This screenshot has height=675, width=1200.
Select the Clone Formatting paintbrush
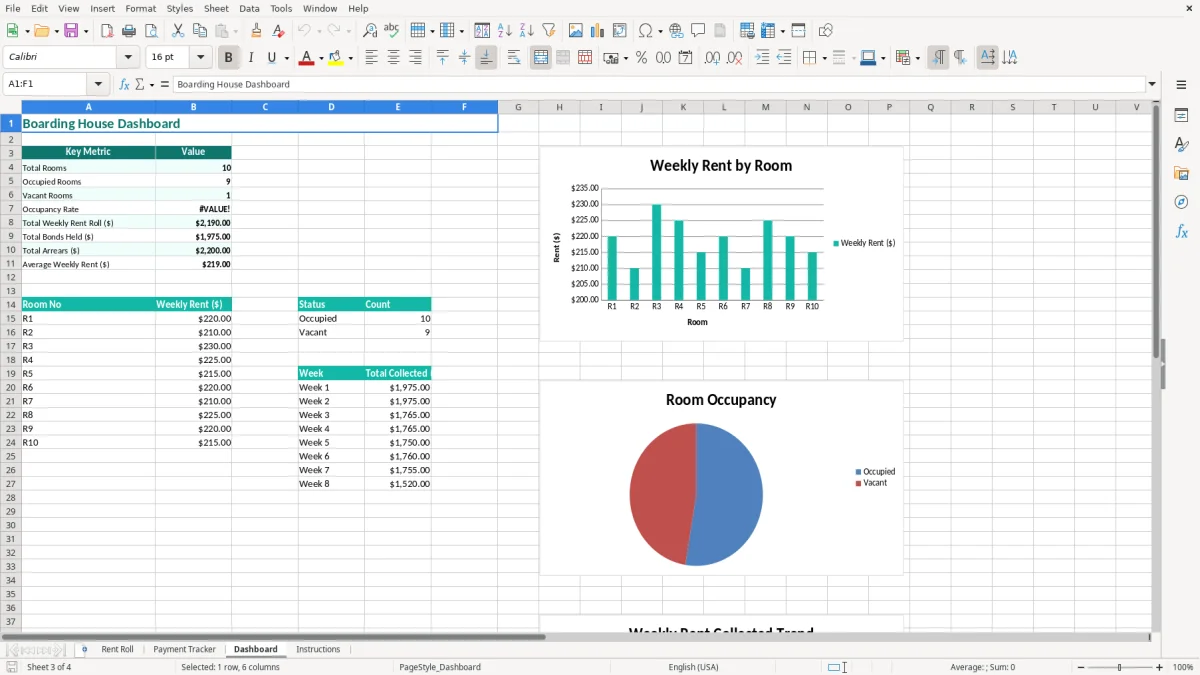[x=257, y=31]
